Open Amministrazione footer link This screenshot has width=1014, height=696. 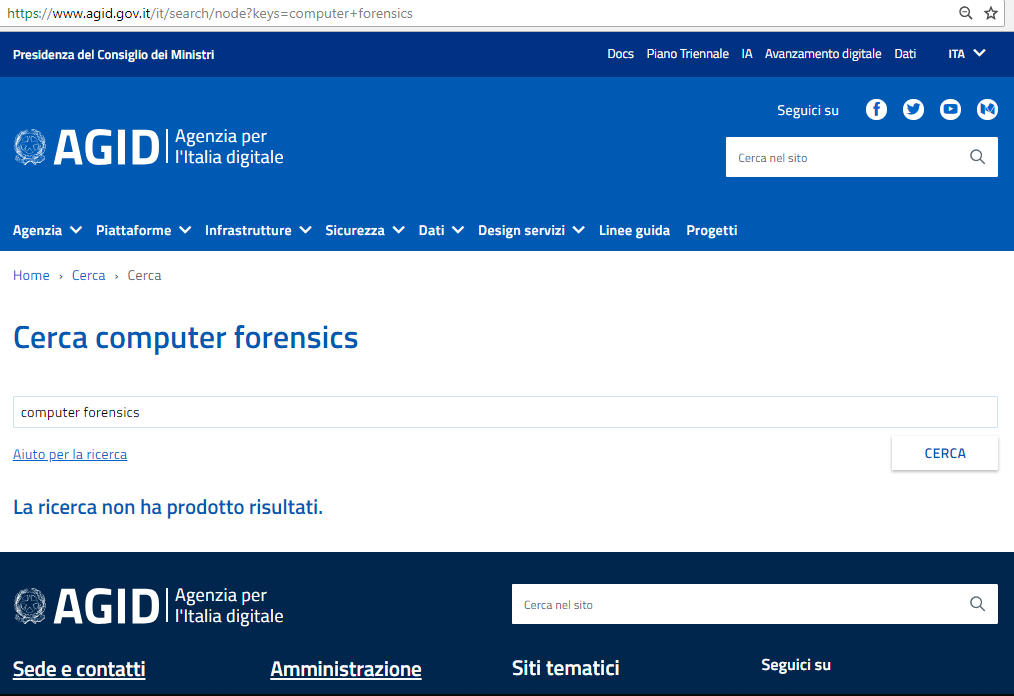[x=346, y=669]
